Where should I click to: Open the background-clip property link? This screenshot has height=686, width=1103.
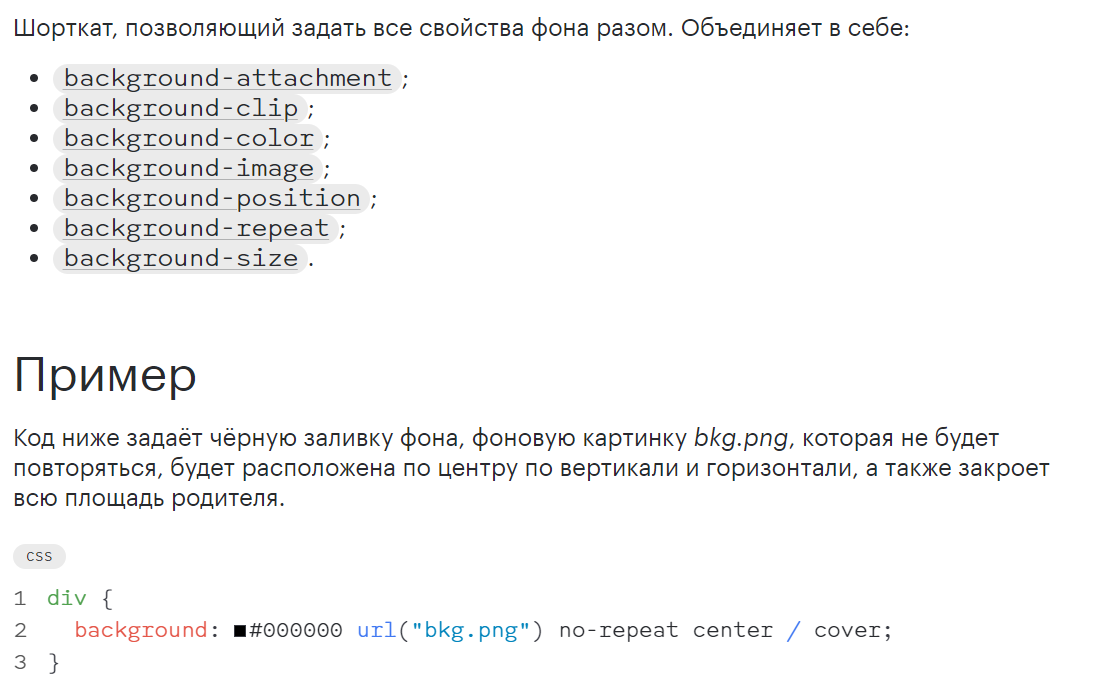(x=181, y=108)
